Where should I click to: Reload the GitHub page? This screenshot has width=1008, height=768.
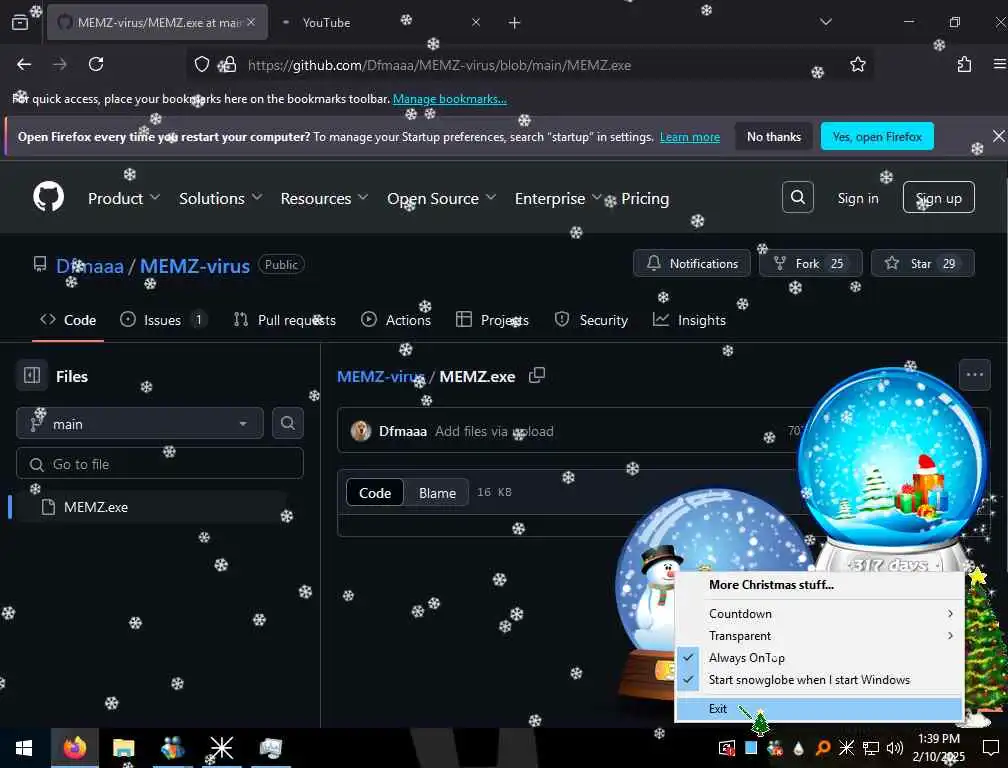[96, 64]
